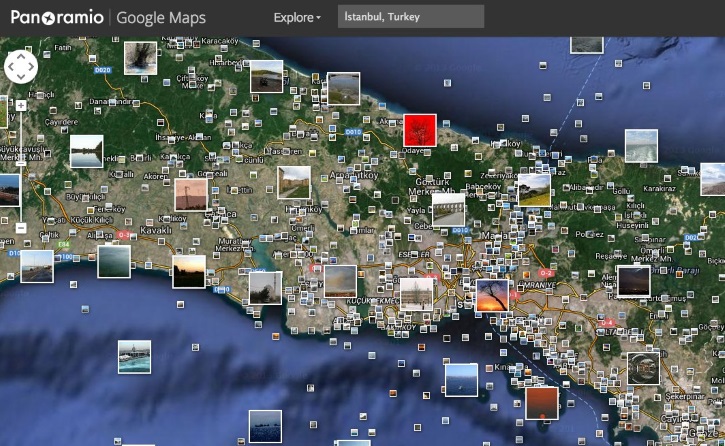The image size is (725, 446).
Task: Open the bare tree photo near Karacaköy
Action: pos(140,57)
